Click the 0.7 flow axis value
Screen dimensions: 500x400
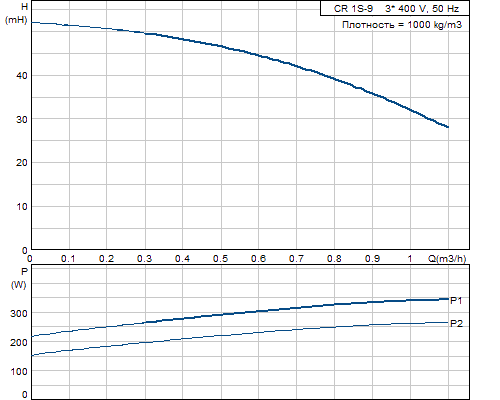click(x=296, y=259)
